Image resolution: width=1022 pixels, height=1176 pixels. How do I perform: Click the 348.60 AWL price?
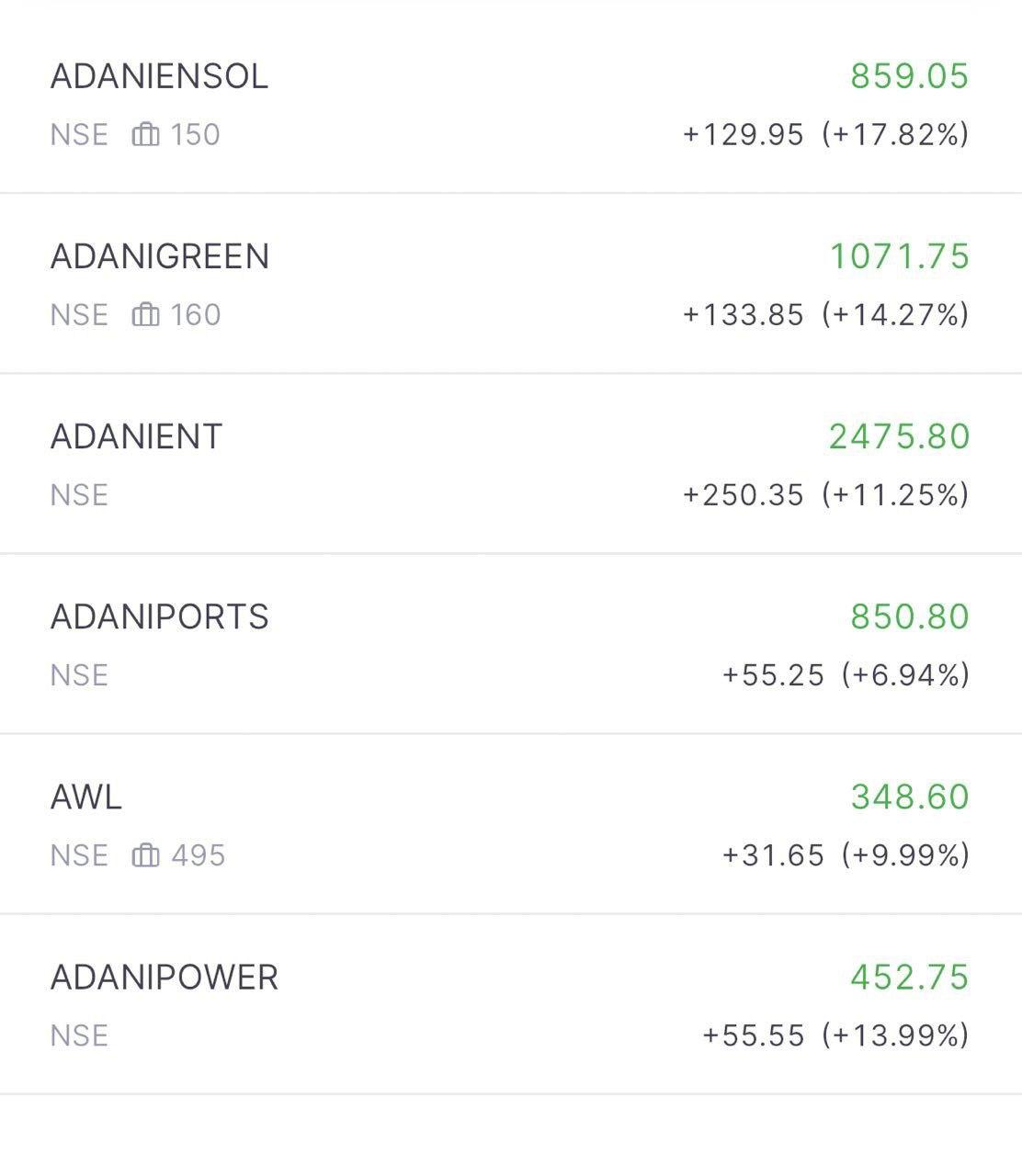[910, 797]
